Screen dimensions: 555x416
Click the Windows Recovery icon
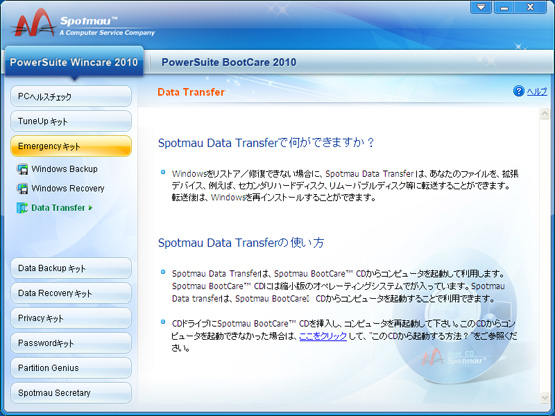click(22, 189)
